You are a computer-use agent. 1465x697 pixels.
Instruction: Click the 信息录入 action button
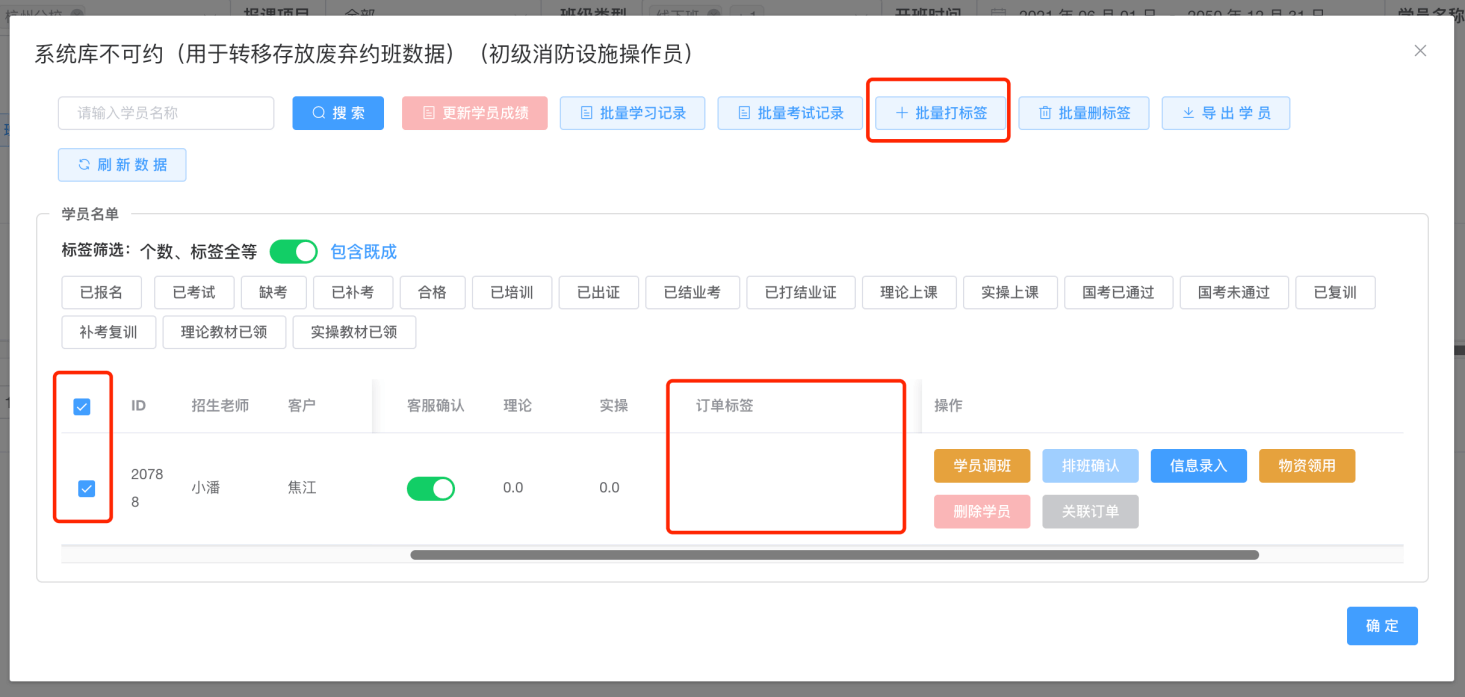[x=1198, y=466]
